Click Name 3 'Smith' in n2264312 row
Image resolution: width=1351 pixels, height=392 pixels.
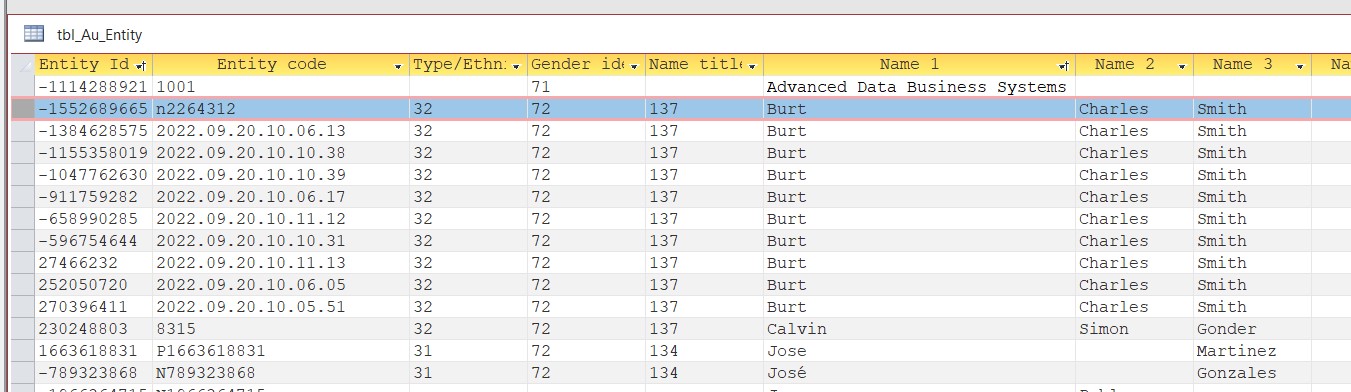(x=1252, y=109)
